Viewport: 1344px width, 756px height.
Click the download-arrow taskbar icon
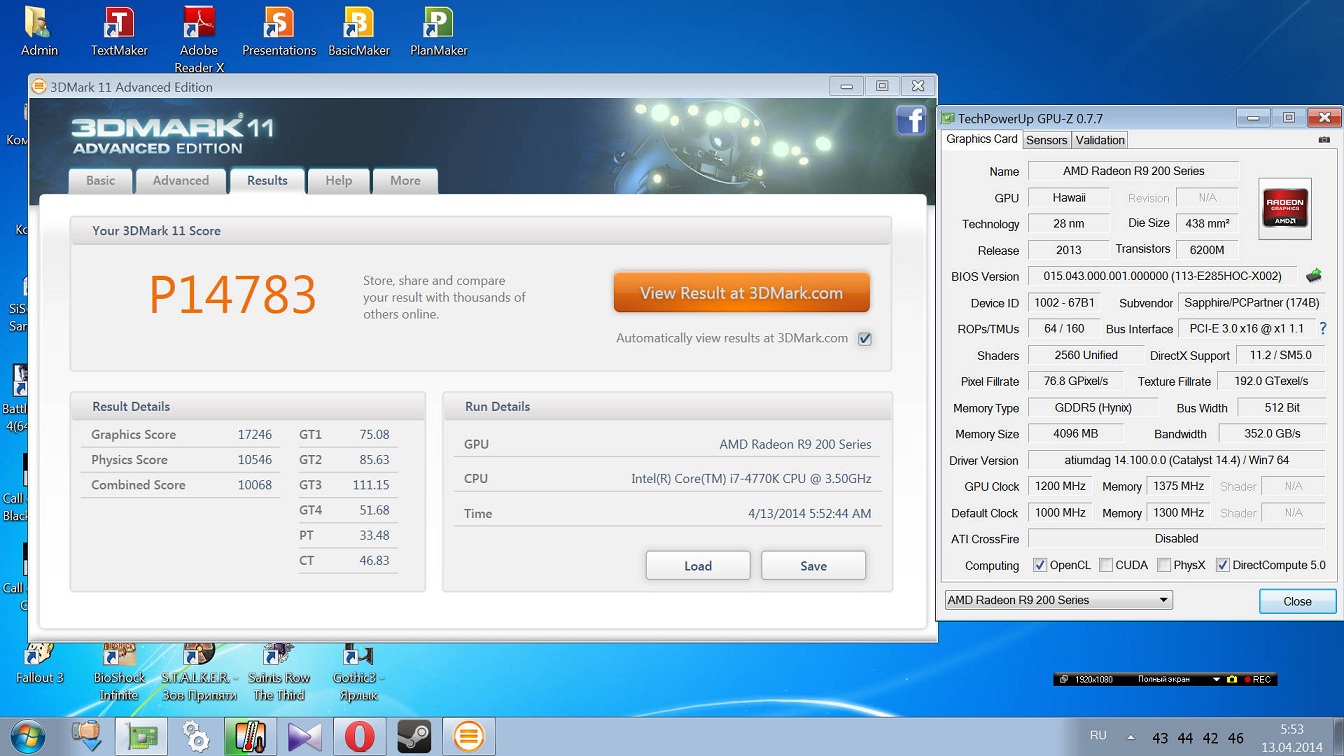coord(88,736)
